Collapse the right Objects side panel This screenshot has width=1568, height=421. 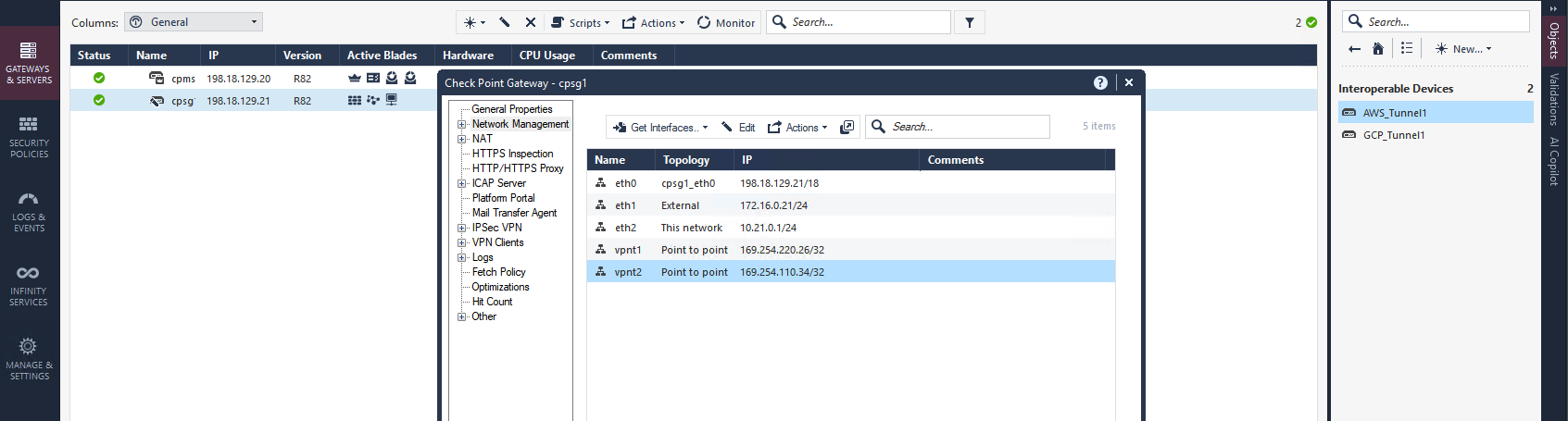[1554, 8]
